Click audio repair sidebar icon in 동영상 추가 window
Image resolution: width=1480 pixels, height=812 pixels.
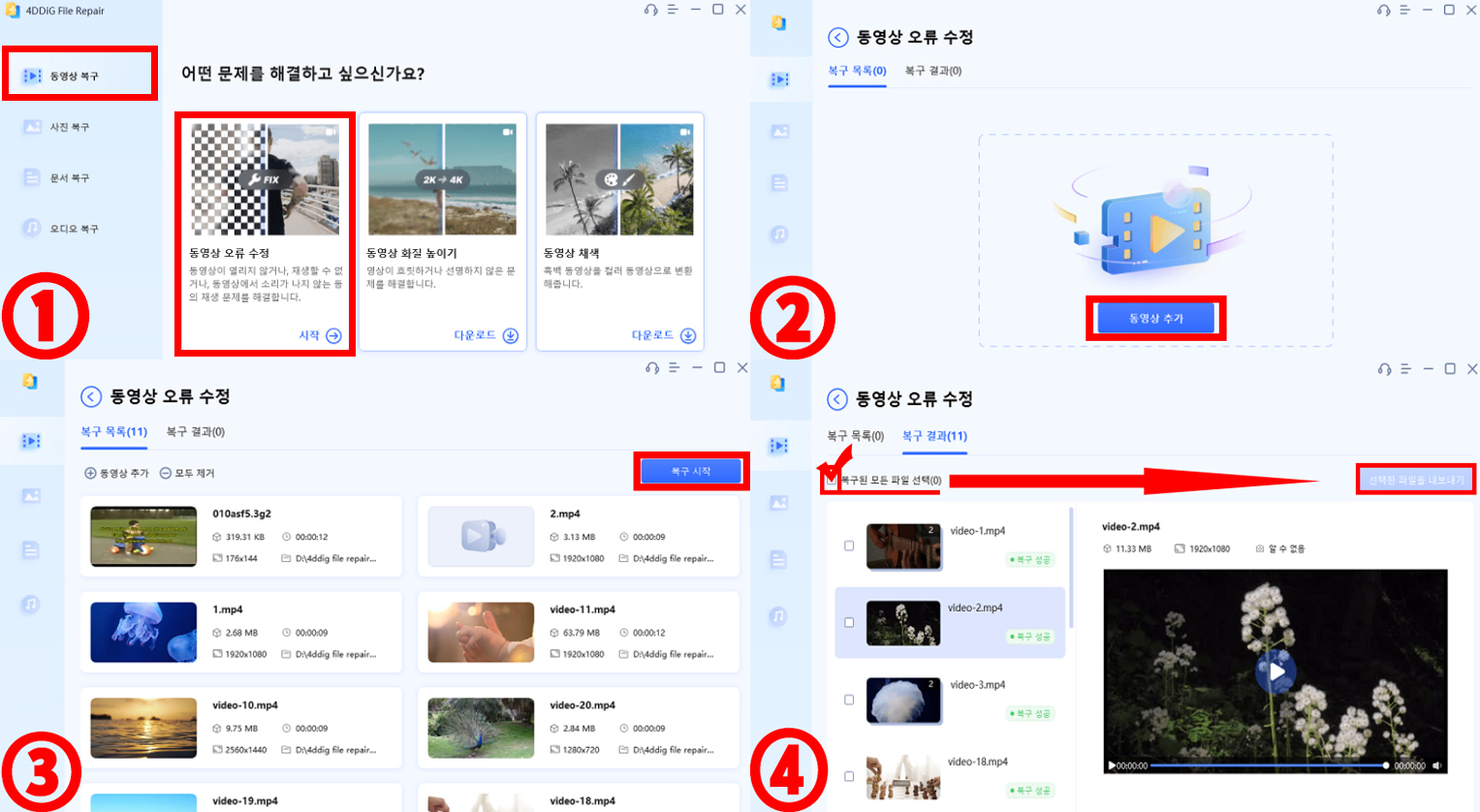[780, 234]
